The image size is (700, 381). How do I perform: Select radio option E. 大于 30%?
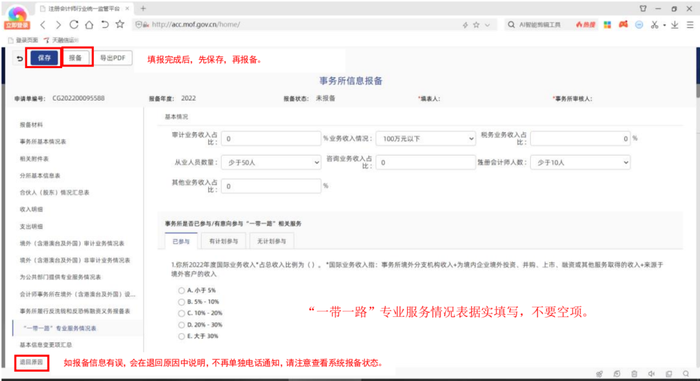point(181,336)
